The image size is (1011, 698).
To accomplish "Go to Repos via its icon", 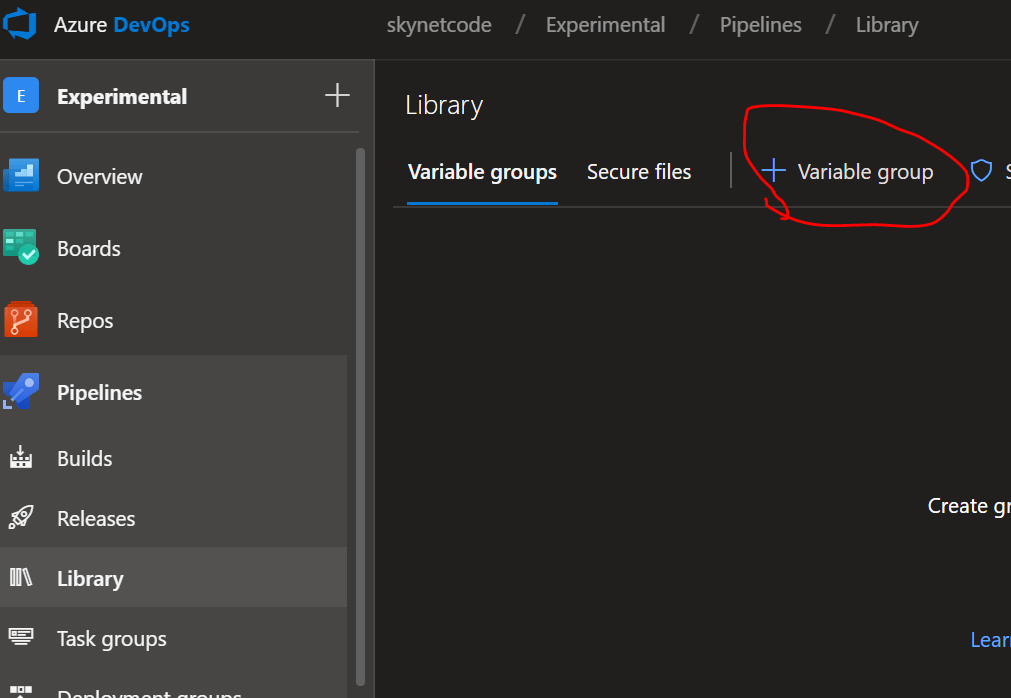I will click(20, 320).
